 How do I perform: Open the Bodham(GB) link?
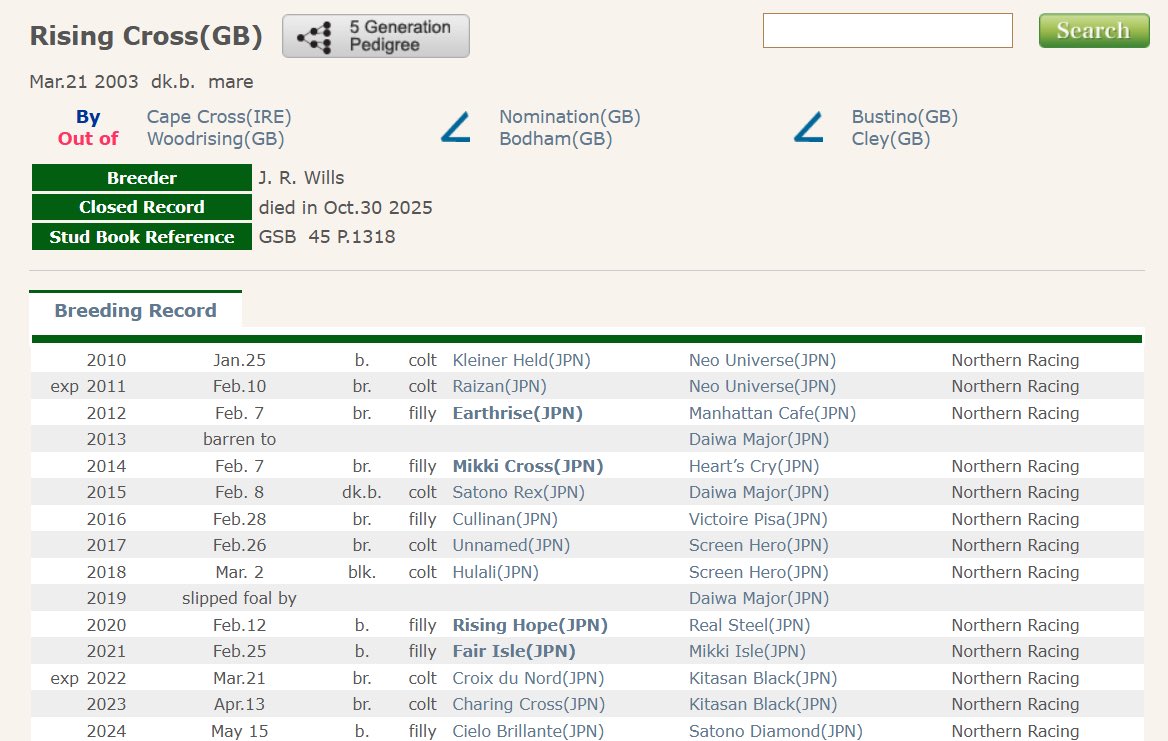pyautogui.click(x=556, y=139)
